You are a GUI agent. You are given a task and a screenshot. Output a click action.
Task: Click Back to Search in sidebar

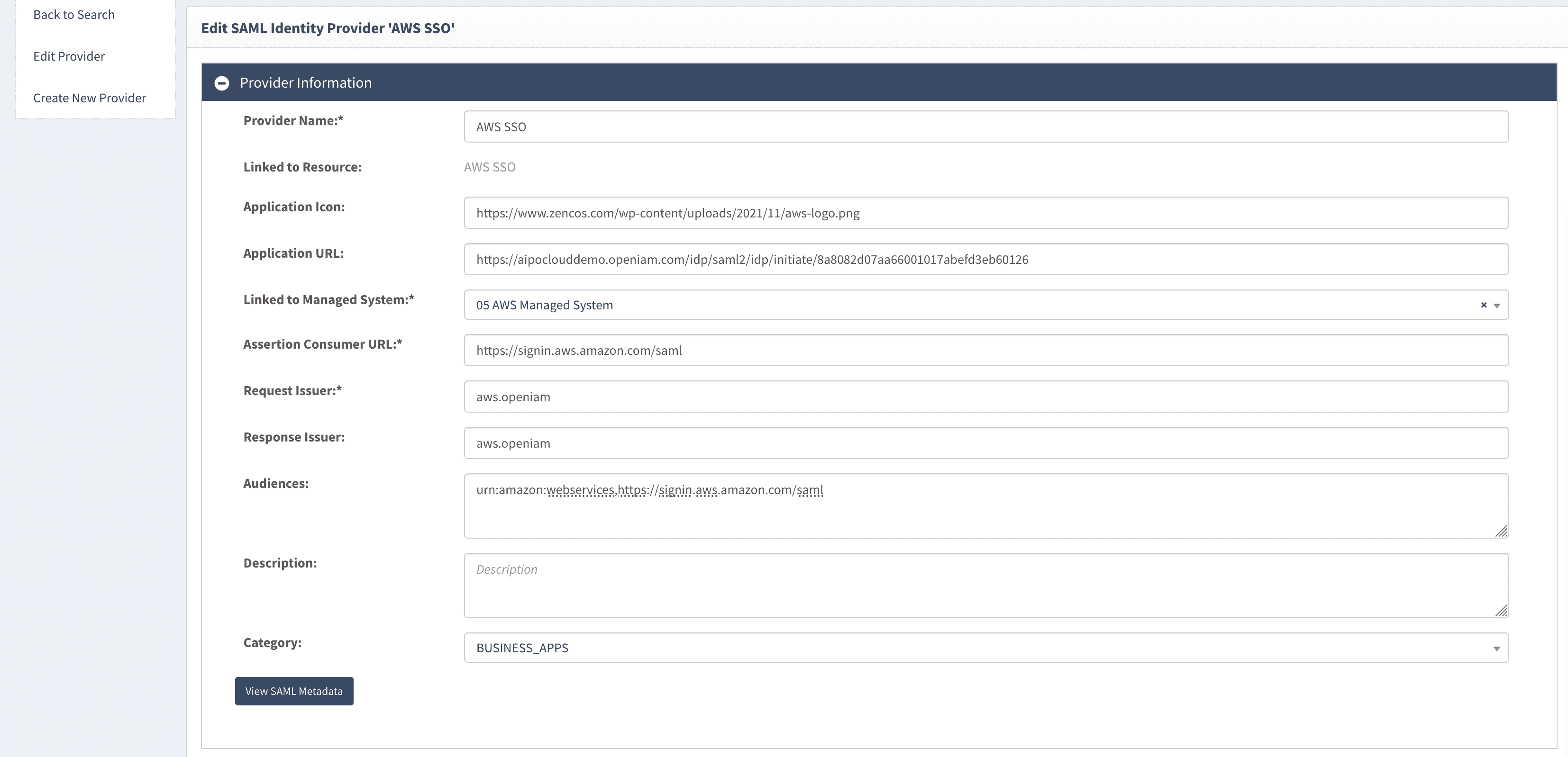click(73, 15)
